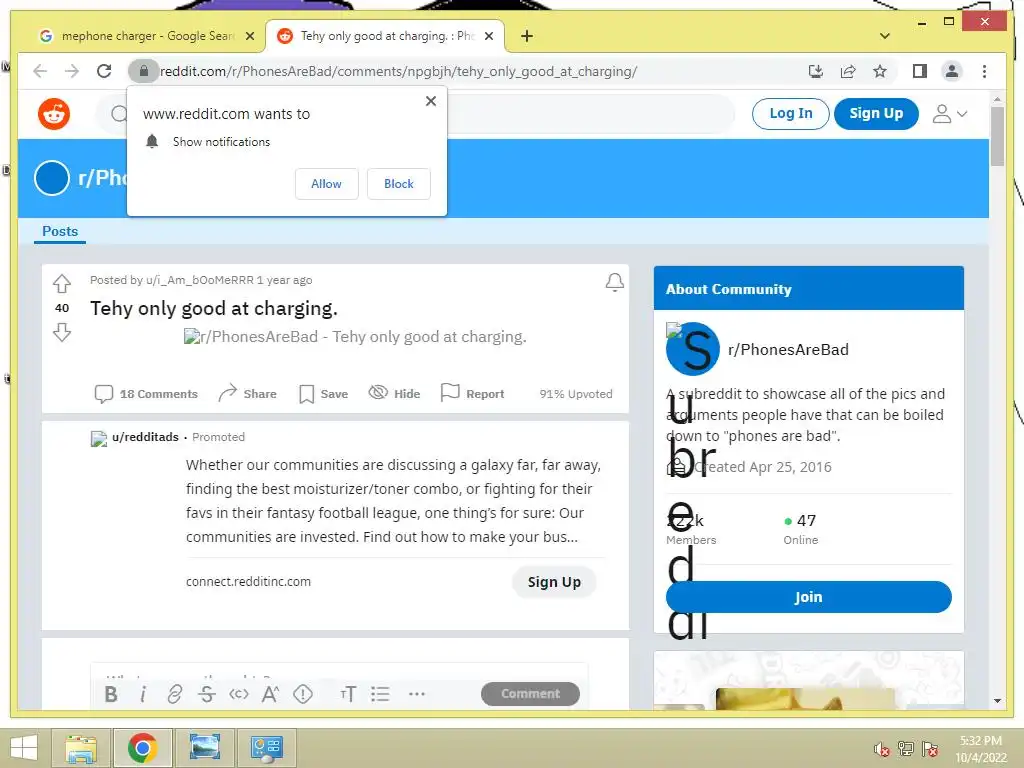Open the Action Center flag tray icon

coord(930,748)
